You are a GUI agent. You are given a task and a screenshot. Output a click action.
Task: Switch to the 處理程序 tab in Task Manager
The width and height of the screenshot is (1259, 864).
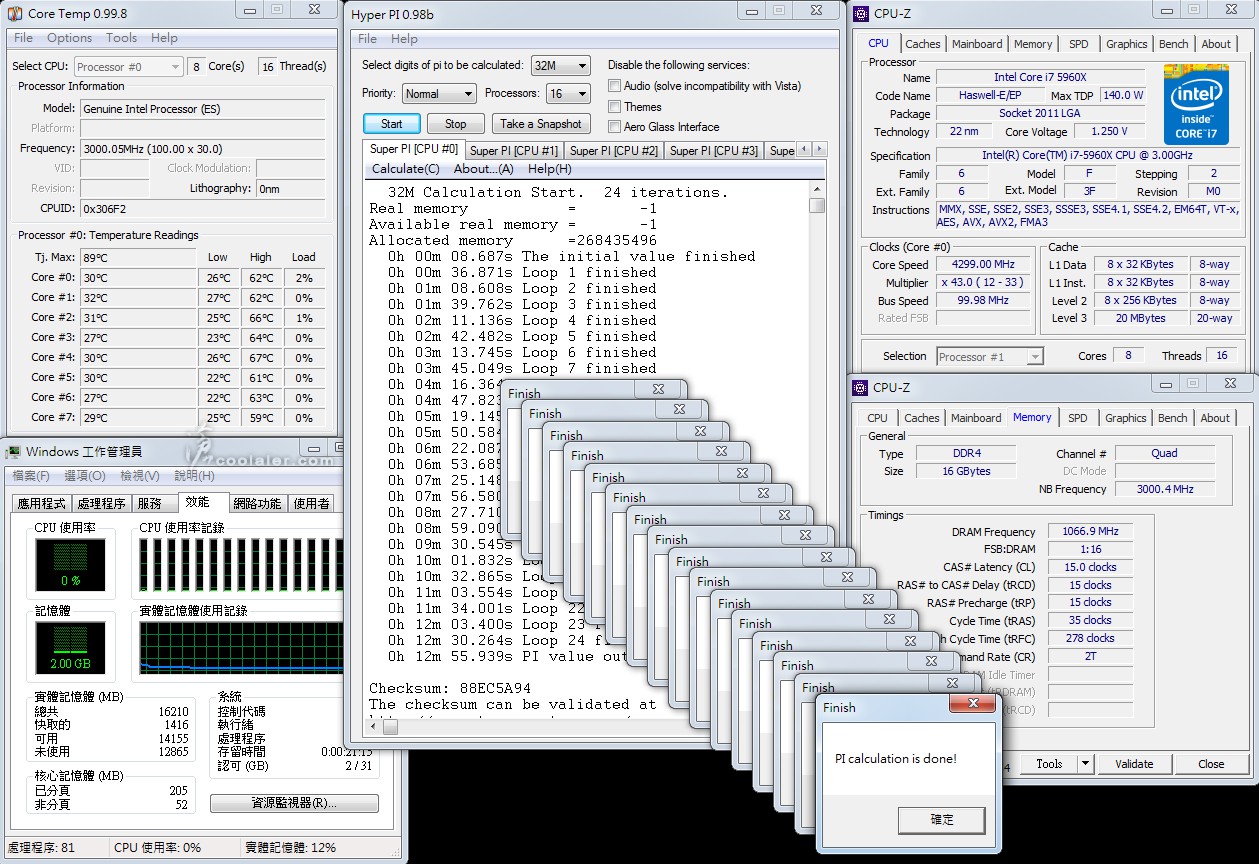101,504
